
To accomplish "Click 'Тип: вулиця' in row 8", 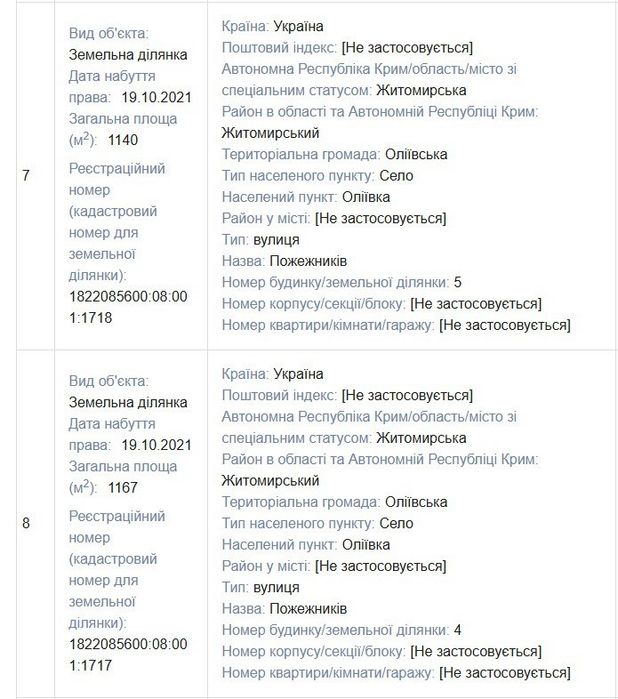I will coord(260,587).
